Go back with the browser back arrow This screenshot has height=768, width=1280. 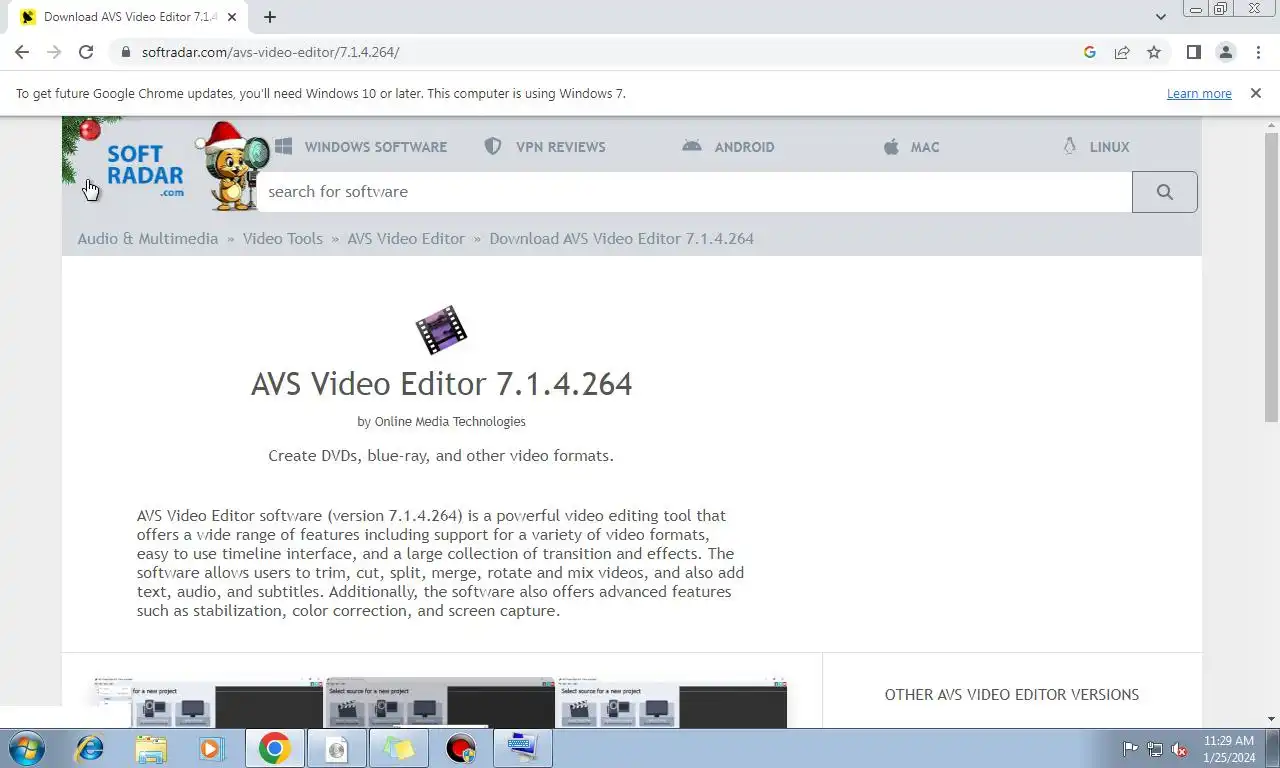point(22,52)
